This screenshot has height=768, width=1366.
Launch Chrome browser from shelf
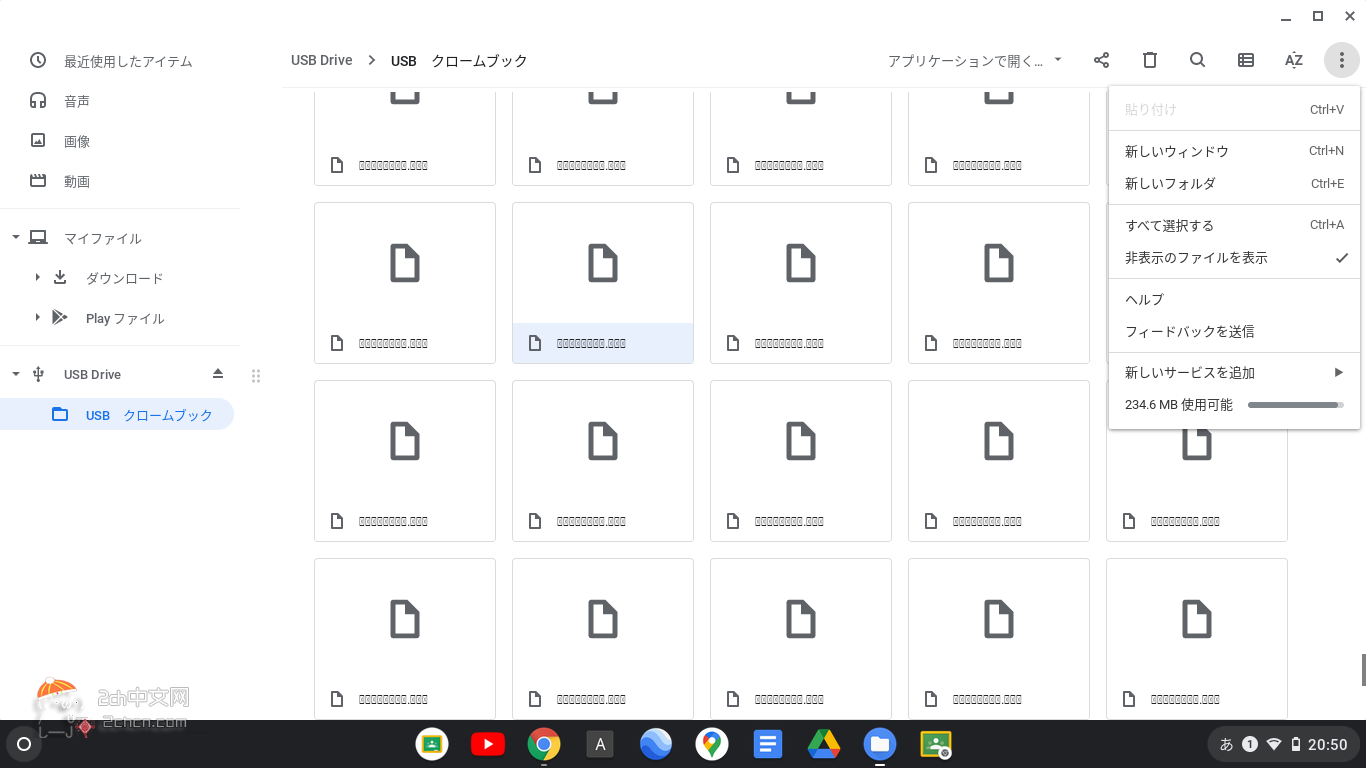click(x=544, y=744)
